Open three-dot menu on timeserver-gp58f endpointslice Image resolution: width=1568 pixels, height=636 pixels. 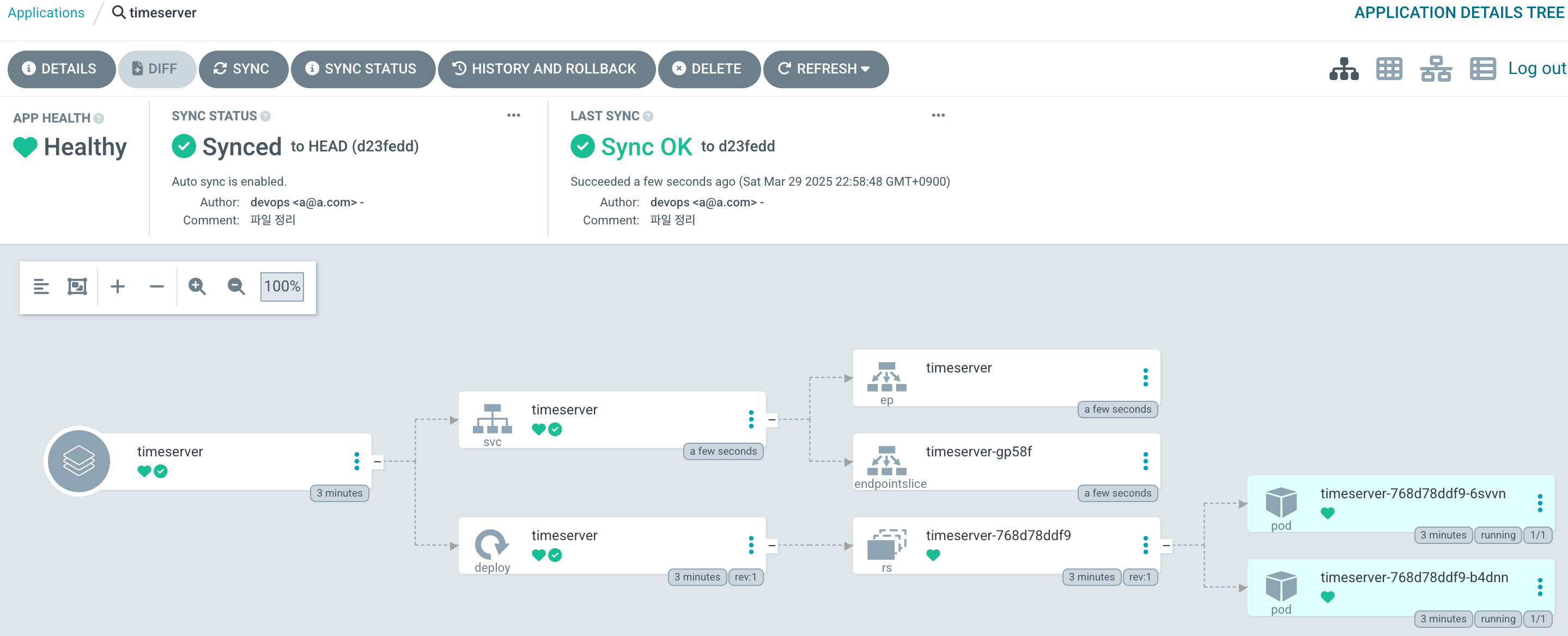pos(1146,461)
